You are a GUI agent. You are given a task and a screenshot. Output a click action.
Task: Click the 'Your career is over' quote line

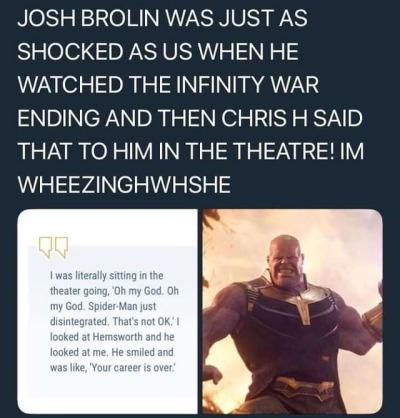[112, 368]
